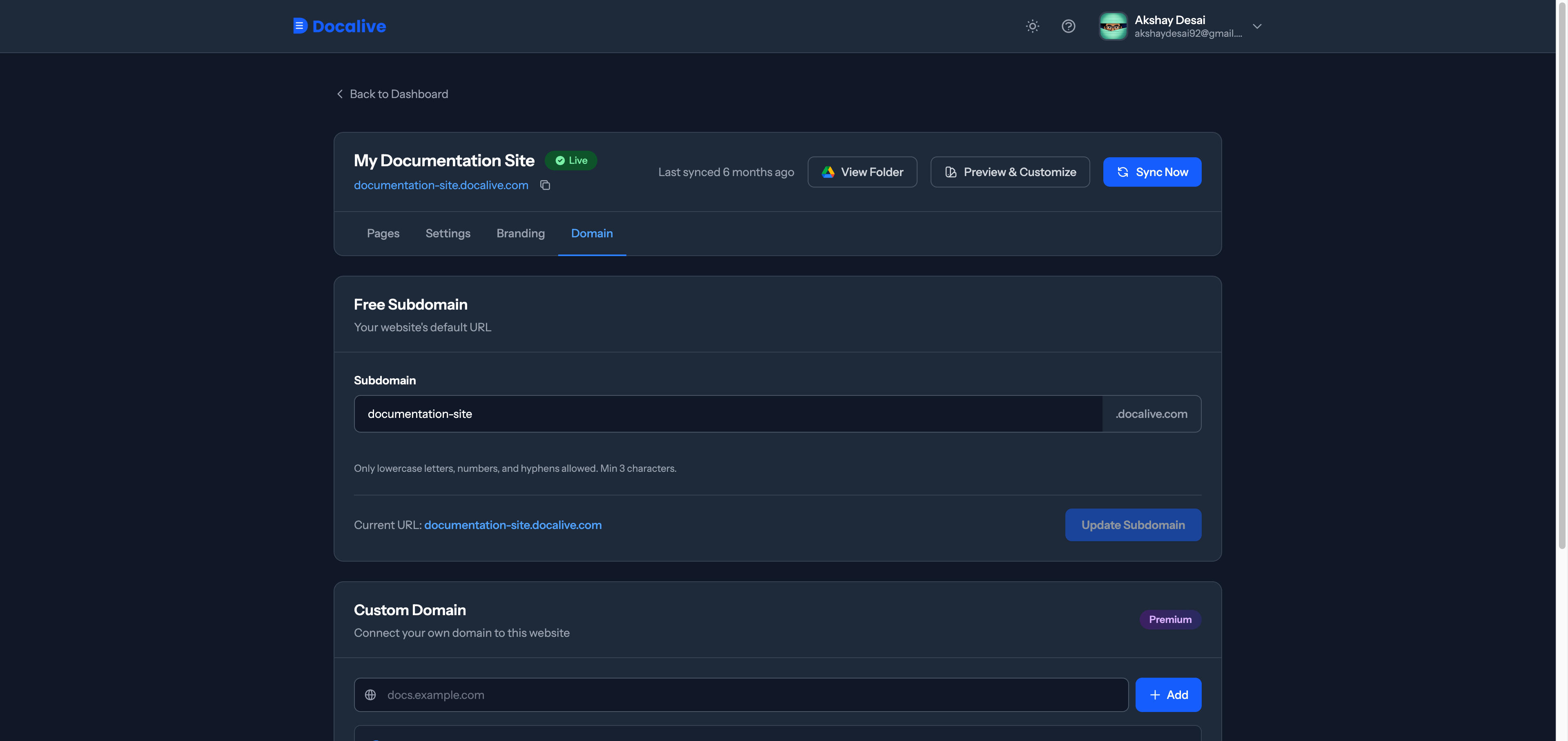The image size is (1568, 741).
Task: Toggle the light/dark theme sun icon
Action: (x=1032, y=26)
